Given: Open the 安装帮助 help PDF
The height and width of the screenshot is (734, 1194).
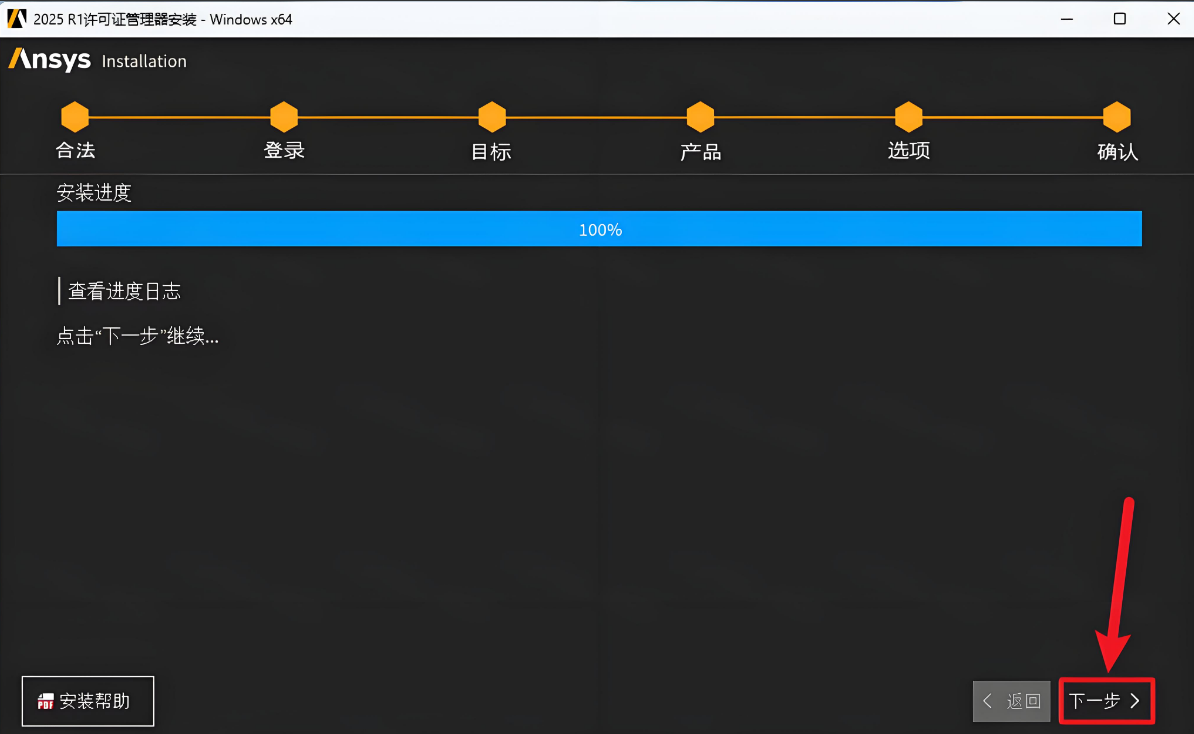Looking at the screenshot, I should pos(88,701).
